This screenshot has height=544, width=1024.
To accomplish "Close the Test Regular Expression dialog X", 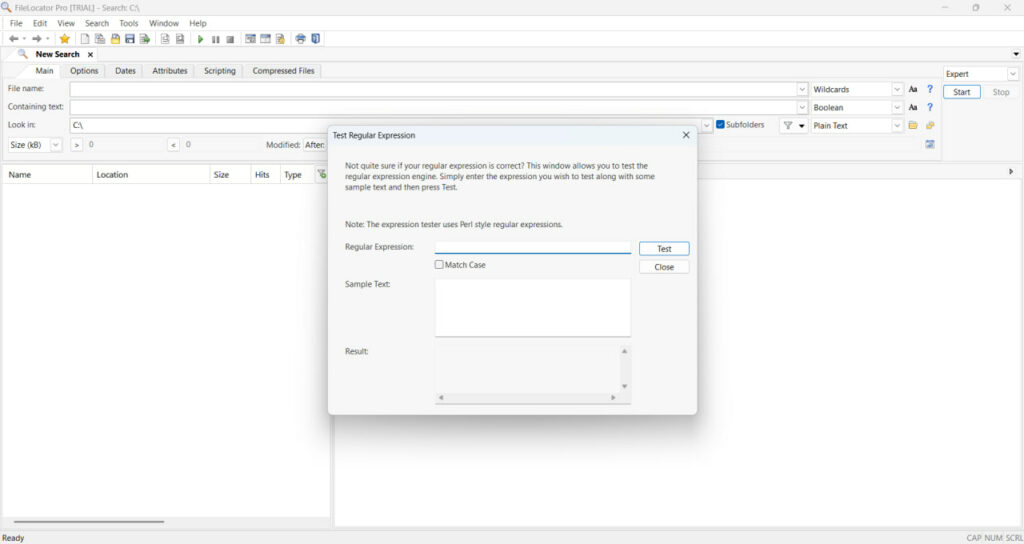I will [x=686, y=135].
